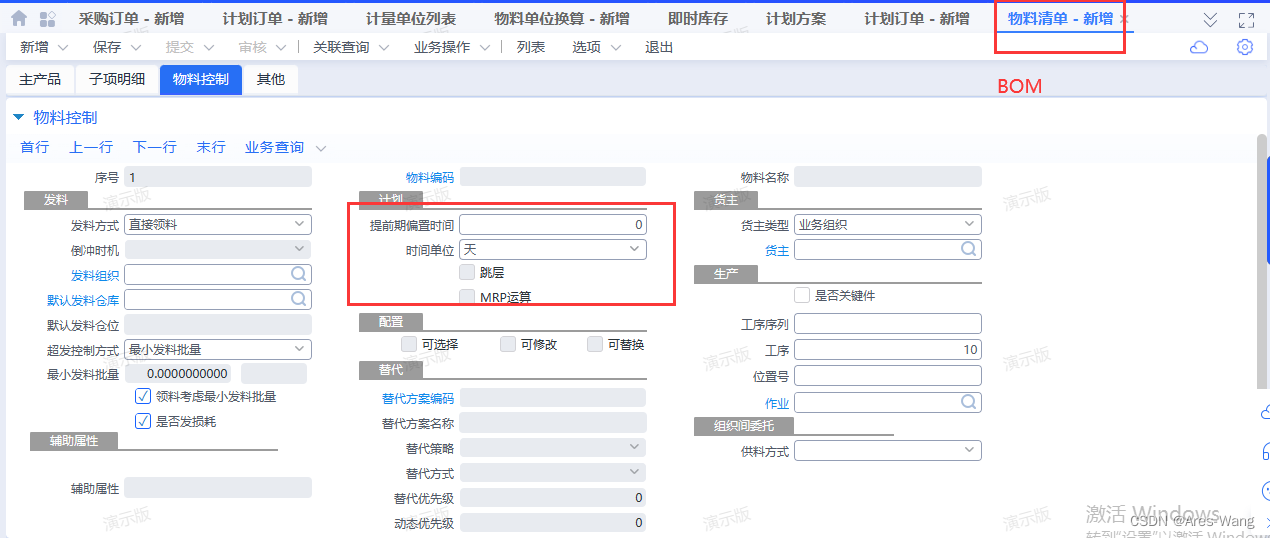Expand the tab overflow double-chevron

1210,19
